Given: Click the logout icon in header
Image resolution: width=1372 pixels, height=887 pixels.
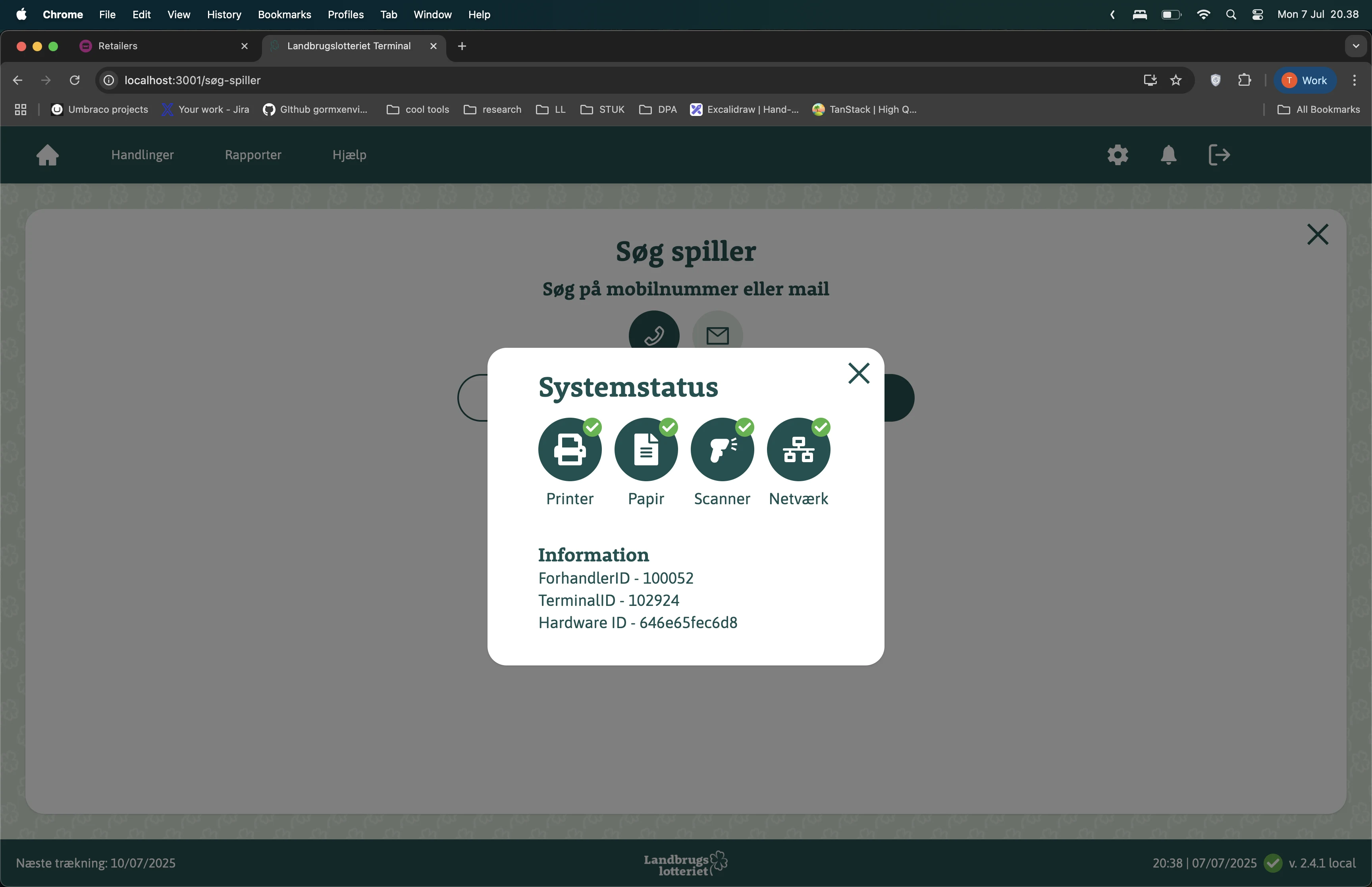Looking at the screenshot, I should (1219, 154).
